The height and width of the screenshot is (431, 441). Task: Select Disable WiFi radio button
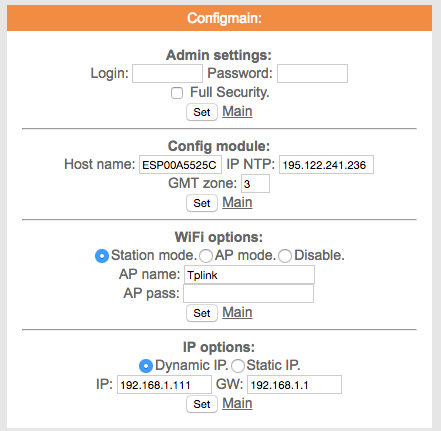coord(285,256)
